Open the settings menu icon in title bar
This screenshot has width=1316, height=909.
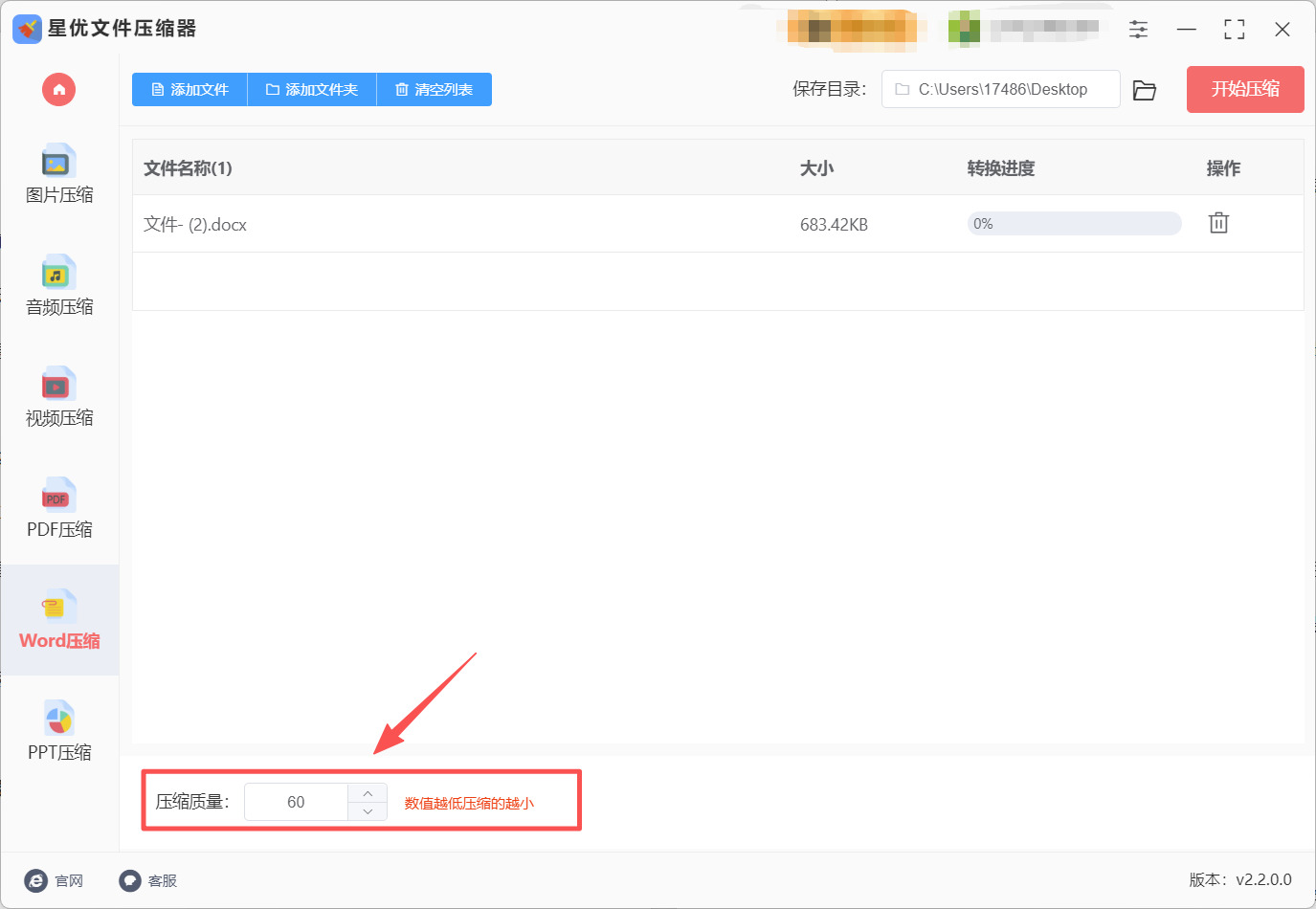(x=1138, y=30)
